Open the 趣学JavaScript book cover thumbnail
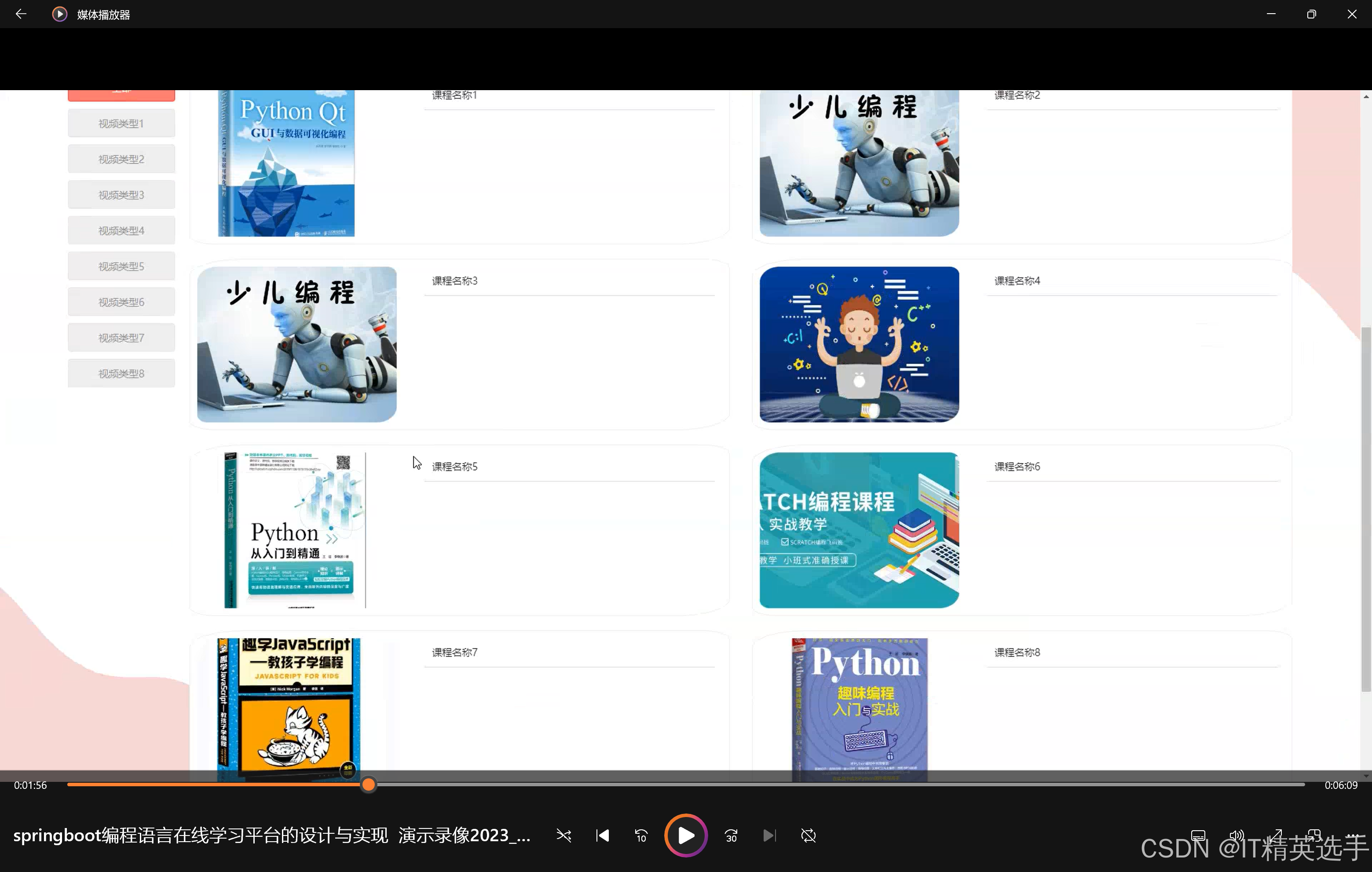The height and width of the screenshot is (872, 1372). (288, 709)
